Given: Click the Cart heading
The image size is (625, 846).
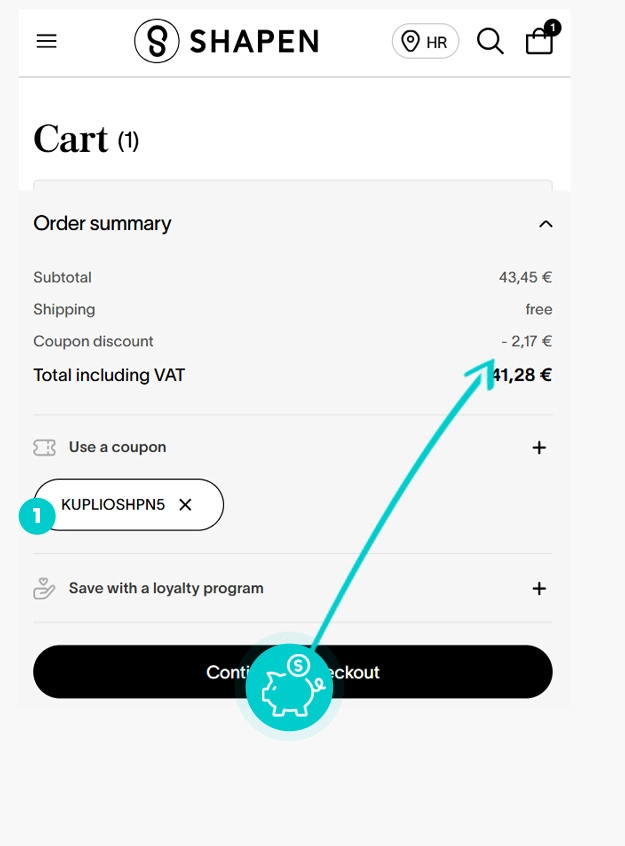Looking at the screenshot, I should pyautogui.click(x=71, y=139).
